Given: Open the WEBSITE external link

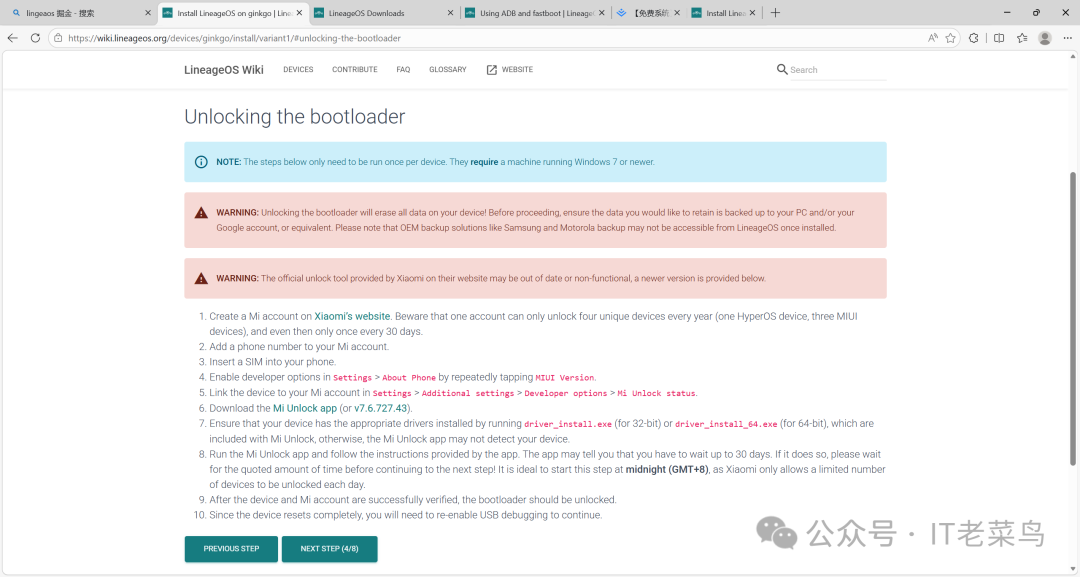Looking at the screenshot, I should pyautogui.click(x=509, y=69).
